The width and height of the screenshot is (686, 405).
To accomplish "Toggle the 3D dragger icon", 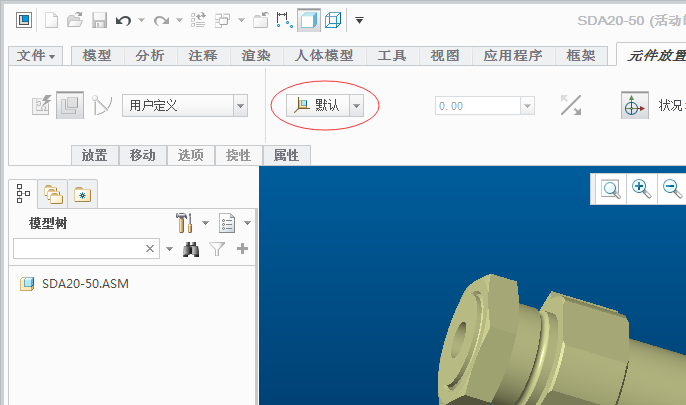I will (x=634, y=105).
